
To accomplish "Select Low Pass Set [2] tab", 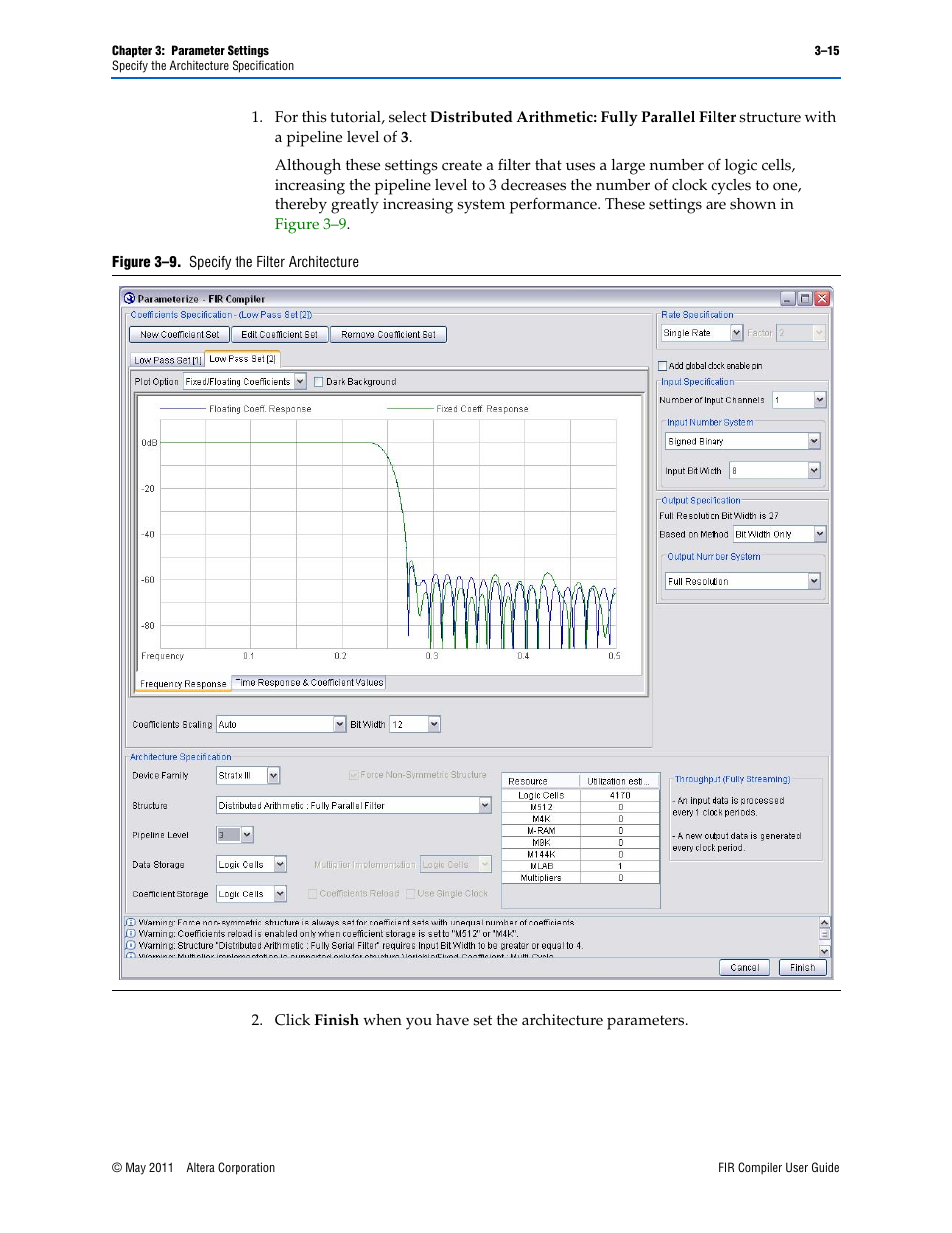I will (242, 359).
